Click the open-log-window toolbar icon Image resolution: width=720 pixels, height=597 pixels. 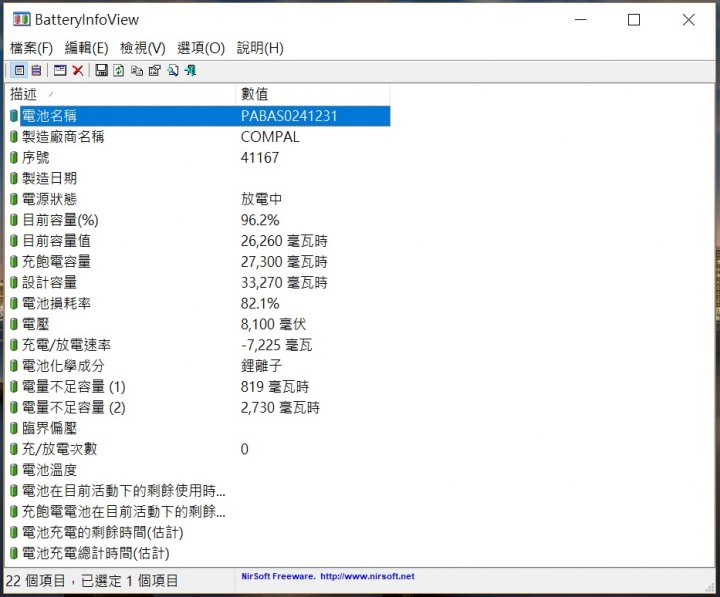tap(60, 70)
